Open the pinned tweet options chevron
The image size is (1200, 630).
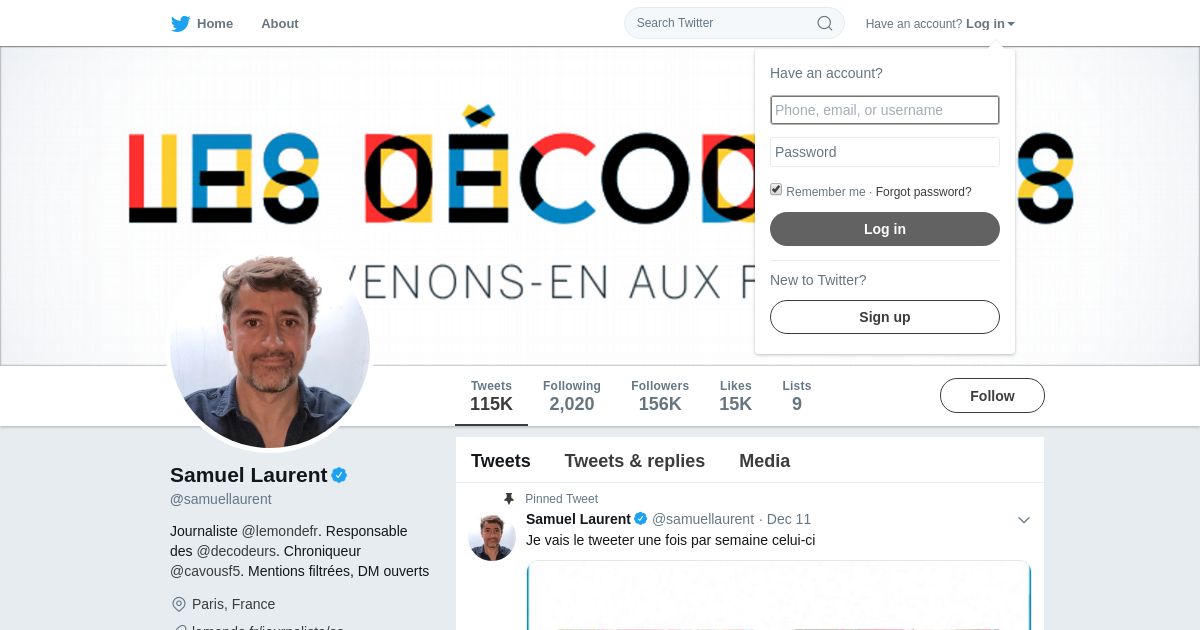1023,520
